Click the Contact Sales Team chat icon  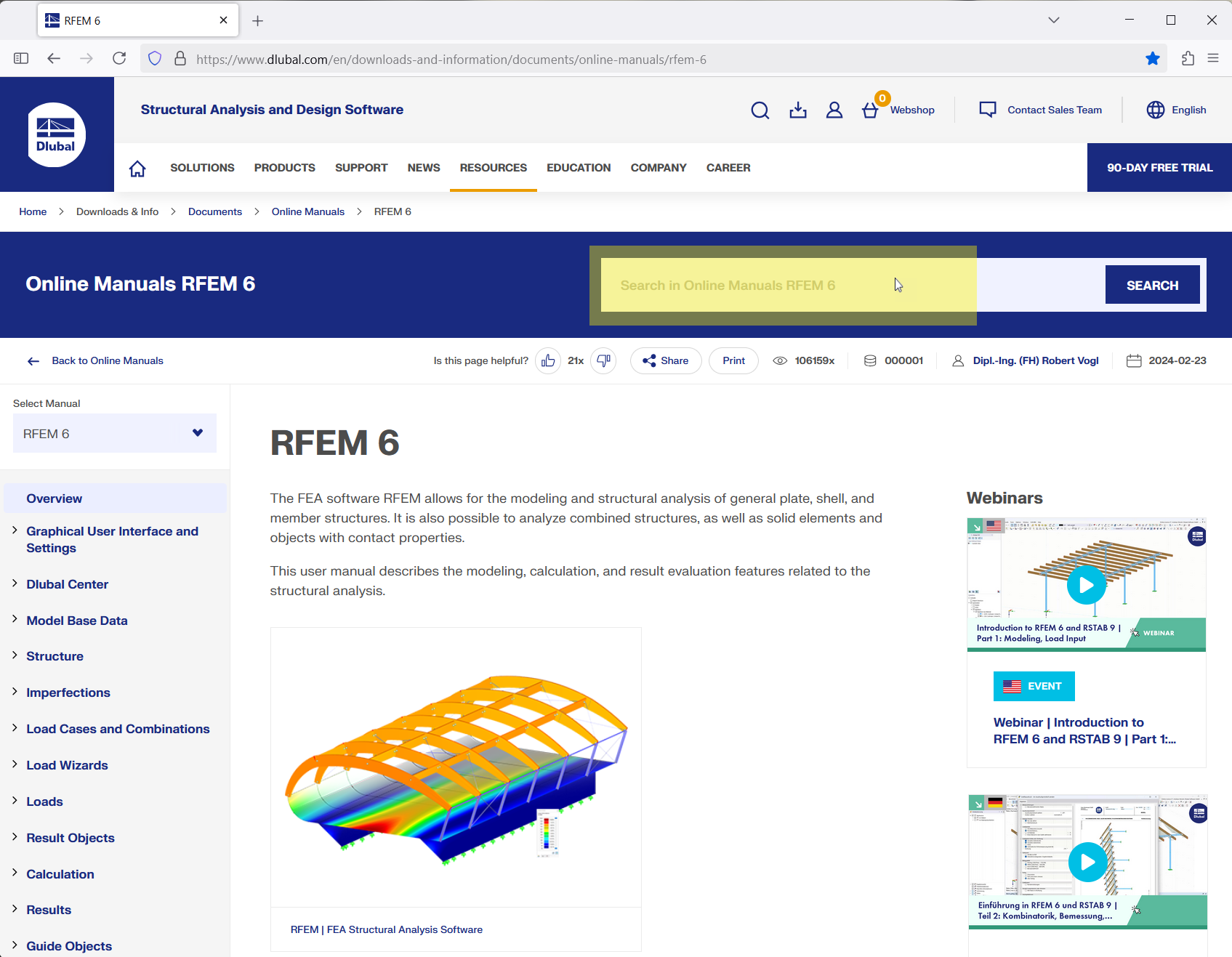tap(988, 109)
